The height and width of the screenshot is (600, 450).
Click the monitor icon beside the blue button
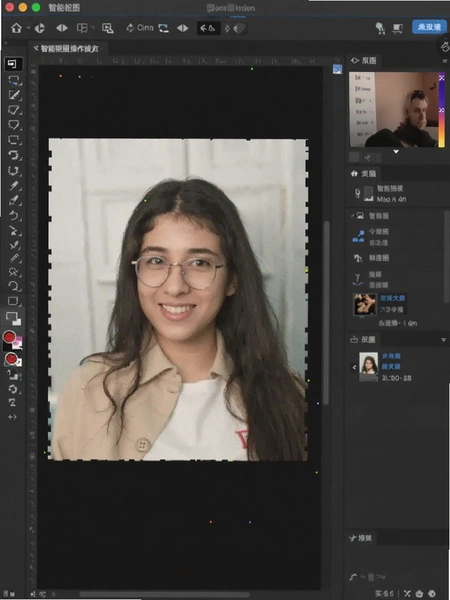(398, 28)
